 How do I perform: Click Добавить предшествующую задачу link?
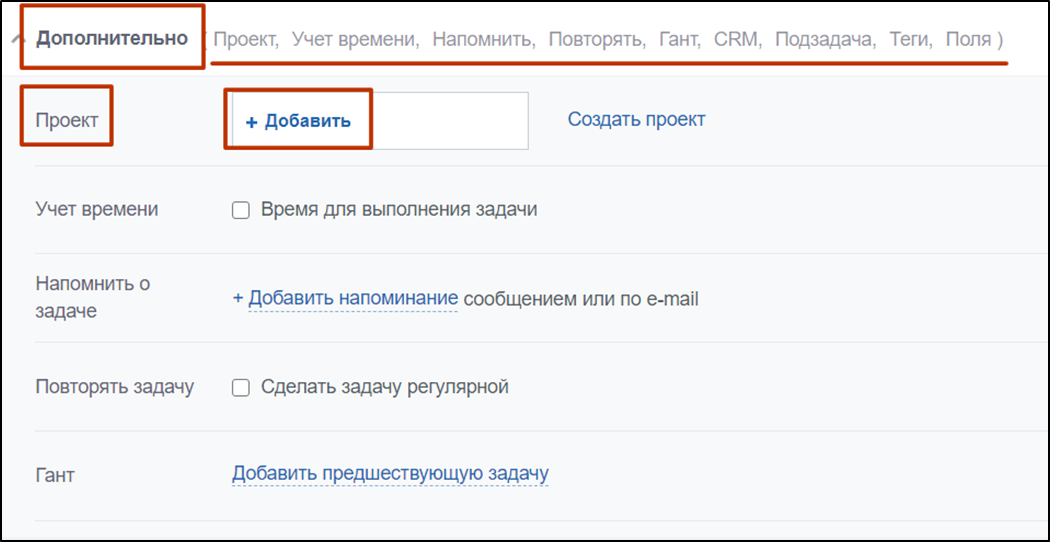pyautogui.click(x=390, y=474)
